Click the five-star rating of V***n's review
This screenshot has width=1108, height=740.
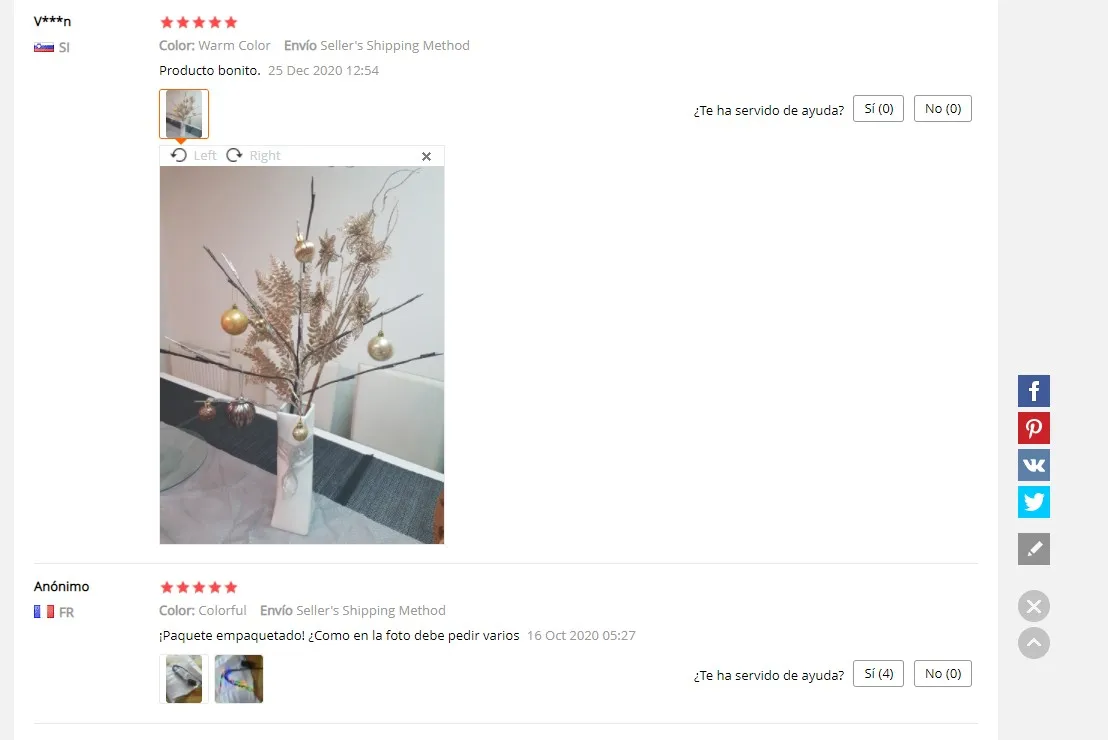tap(199, 23)
